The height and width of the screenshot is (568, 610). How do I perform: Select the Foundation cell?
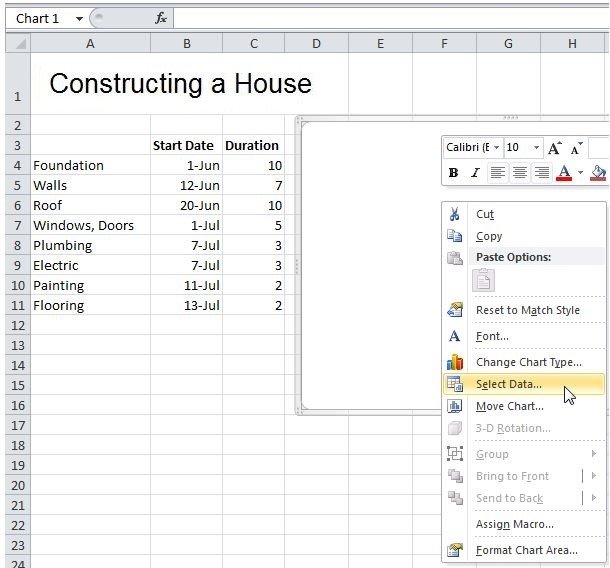click(90, 165)
